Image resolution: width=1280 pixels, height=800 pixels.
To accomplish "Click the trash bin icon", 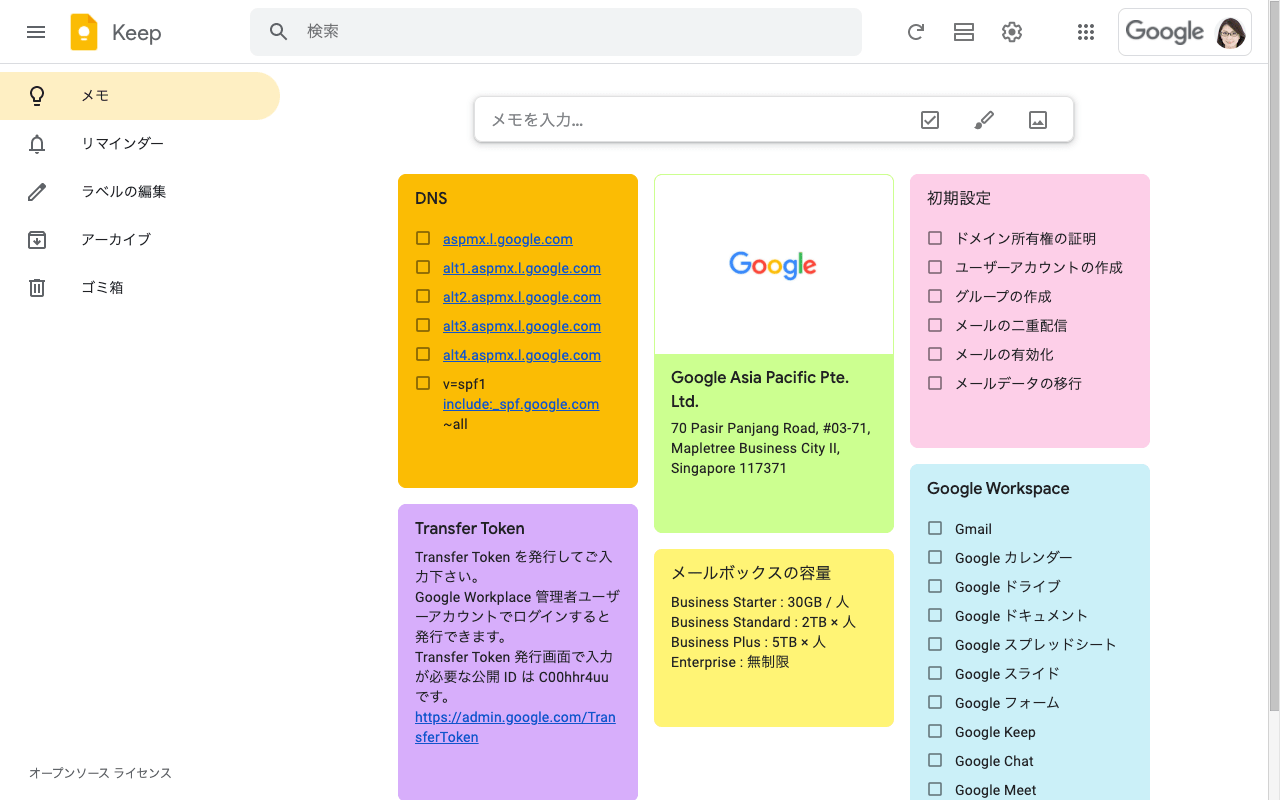I will 37,288.
